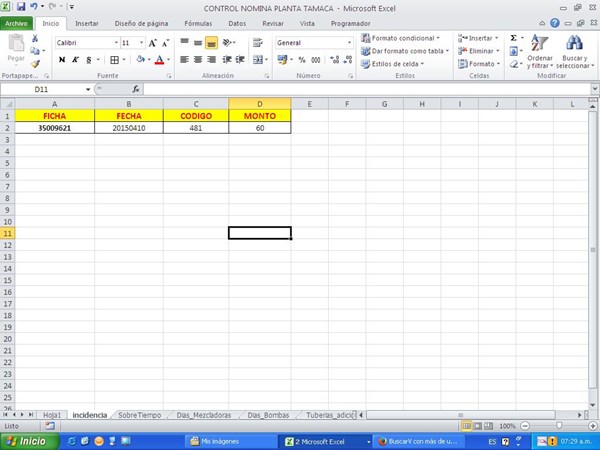The width and height of the screenshot is (600, 450).
Task: Toggle center text alignment
Action: click(x=198, y=60)
